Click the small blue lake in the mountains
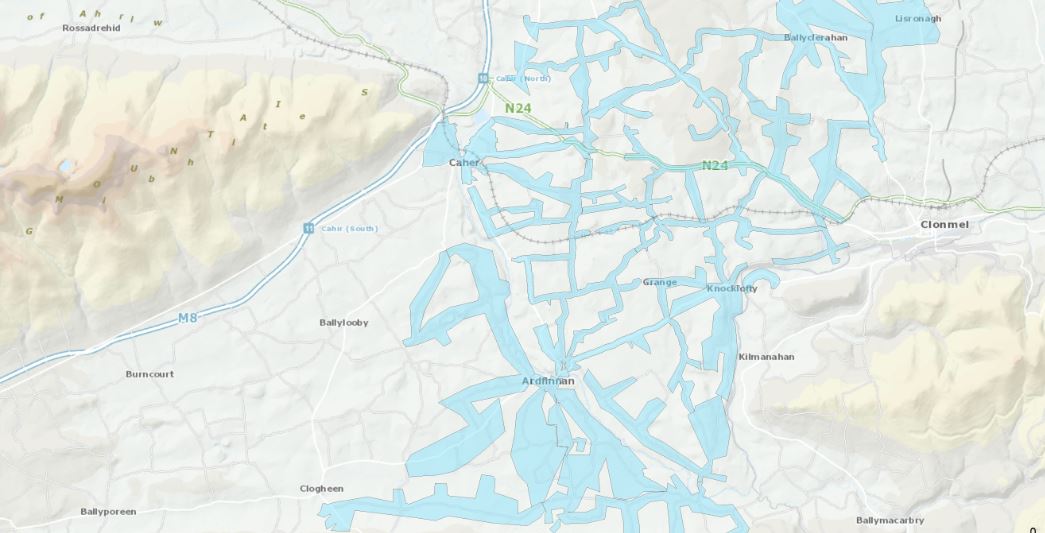 pyautogui.click(x=65, y=165)
